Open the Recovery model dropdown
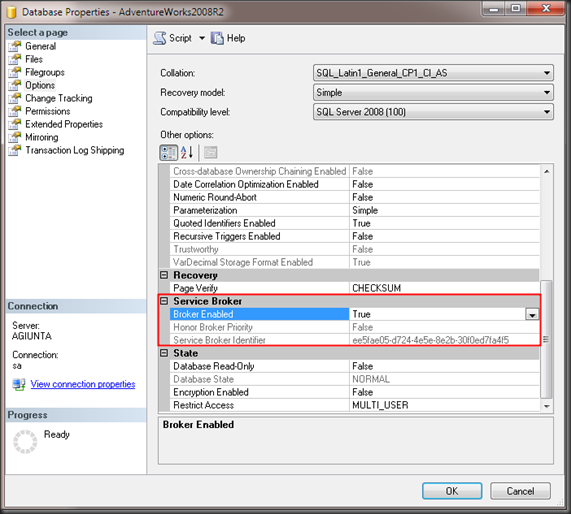Screen dimensions: 571x514 coord(433,93)
